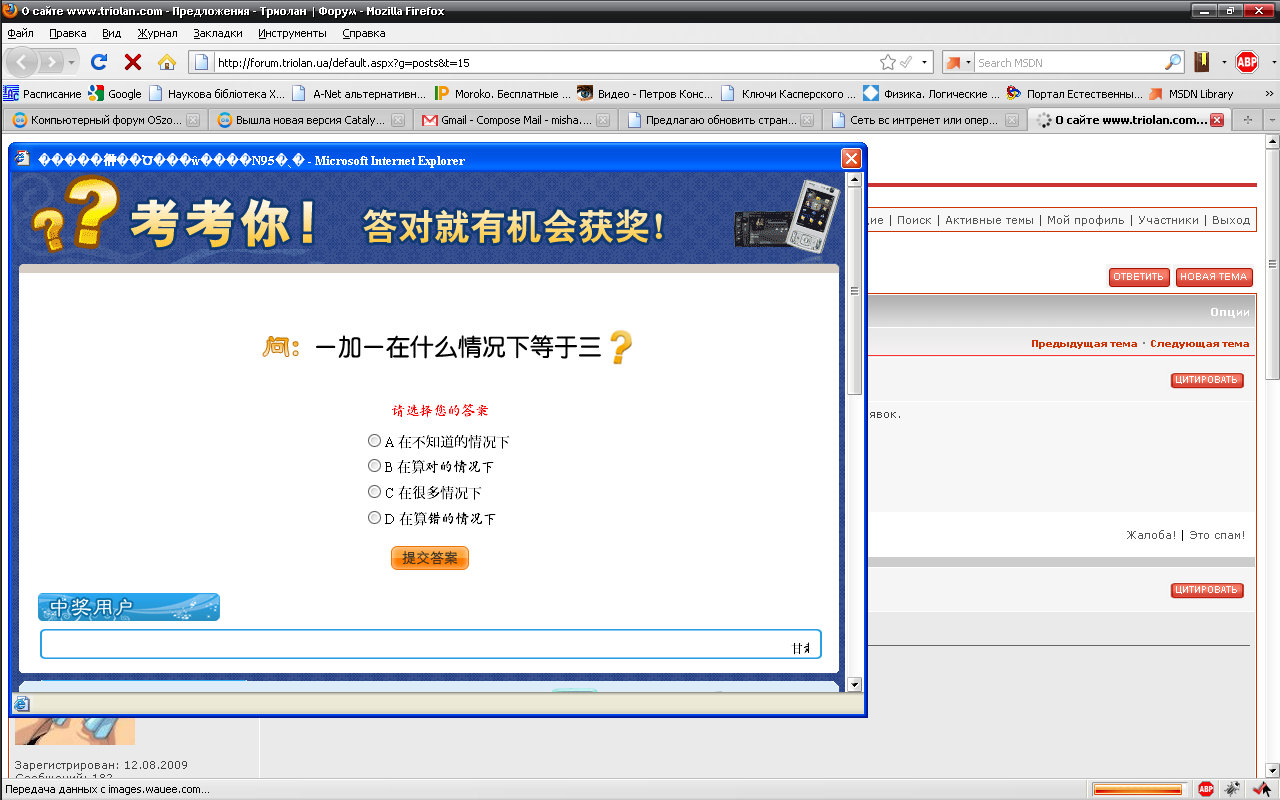Click the Reload page icon
Viewport: 1280px width, 800px height.
click(98, 62)
